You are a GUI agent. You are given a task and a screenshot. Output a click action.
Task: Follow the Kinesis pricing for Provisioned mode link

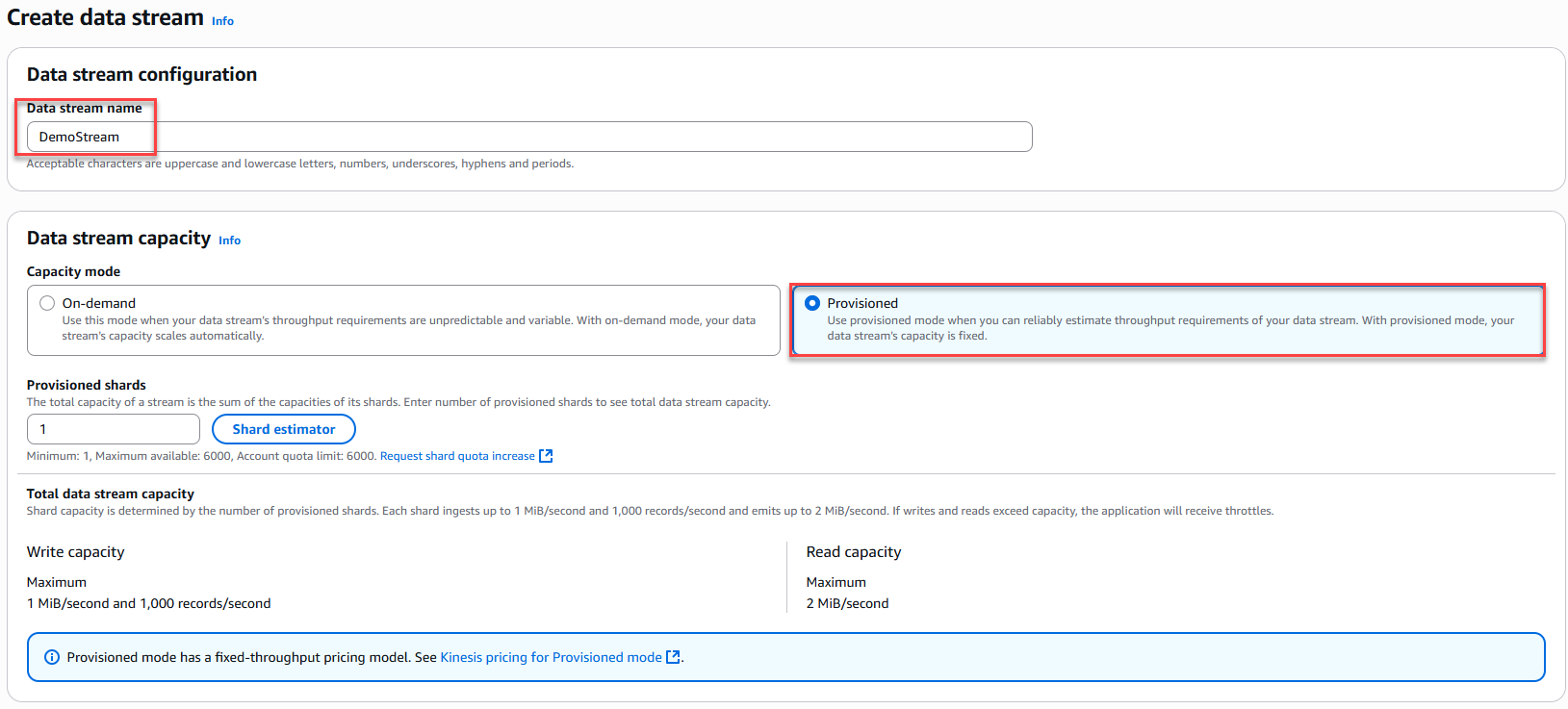tap(551, 657)
